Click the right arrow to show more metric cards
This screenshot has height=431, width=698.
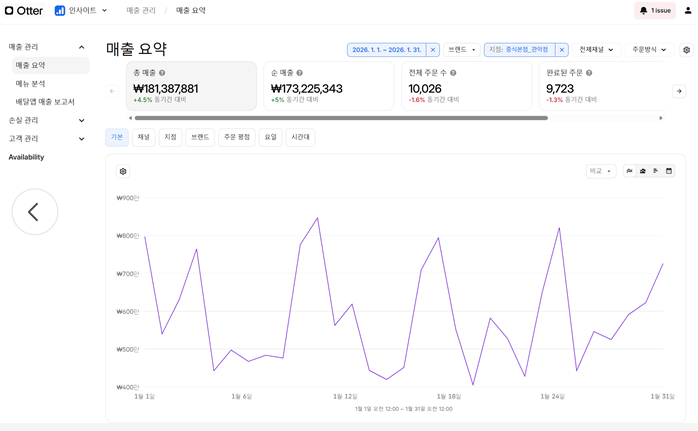coord(679,91)
